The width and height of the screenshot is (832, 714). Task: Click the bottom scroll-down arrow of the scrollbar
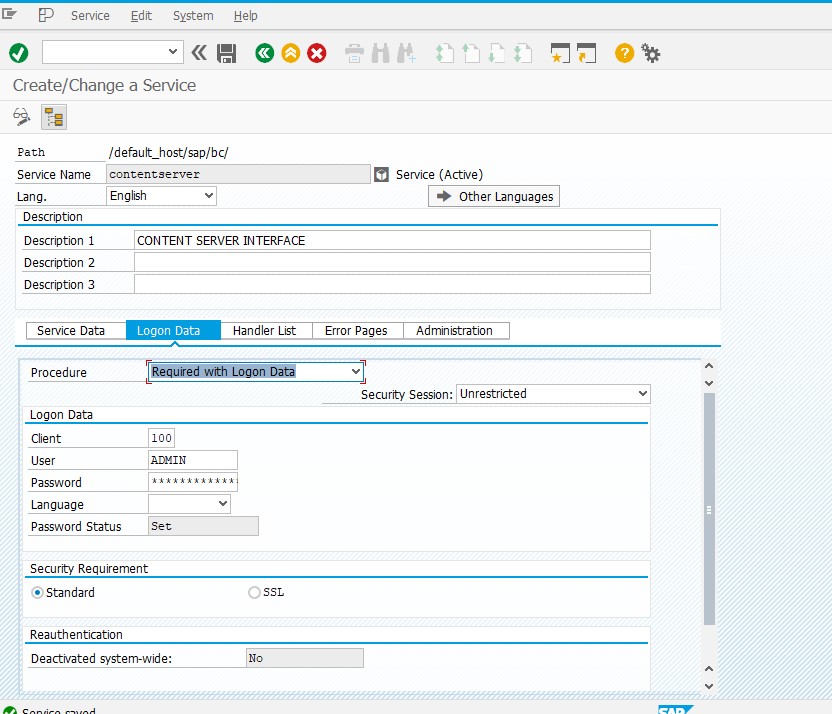(x=709, y=686)
